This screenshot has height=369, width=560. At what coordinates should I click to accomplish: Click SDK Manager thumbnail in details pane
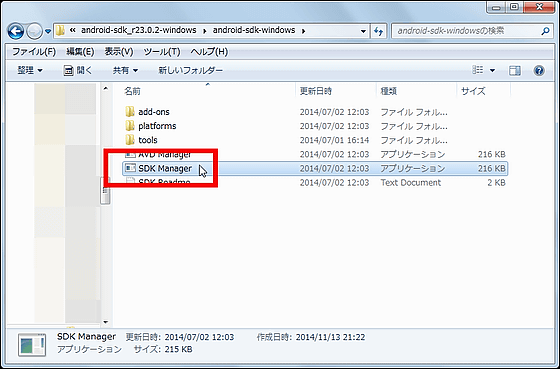coord(32,345)
